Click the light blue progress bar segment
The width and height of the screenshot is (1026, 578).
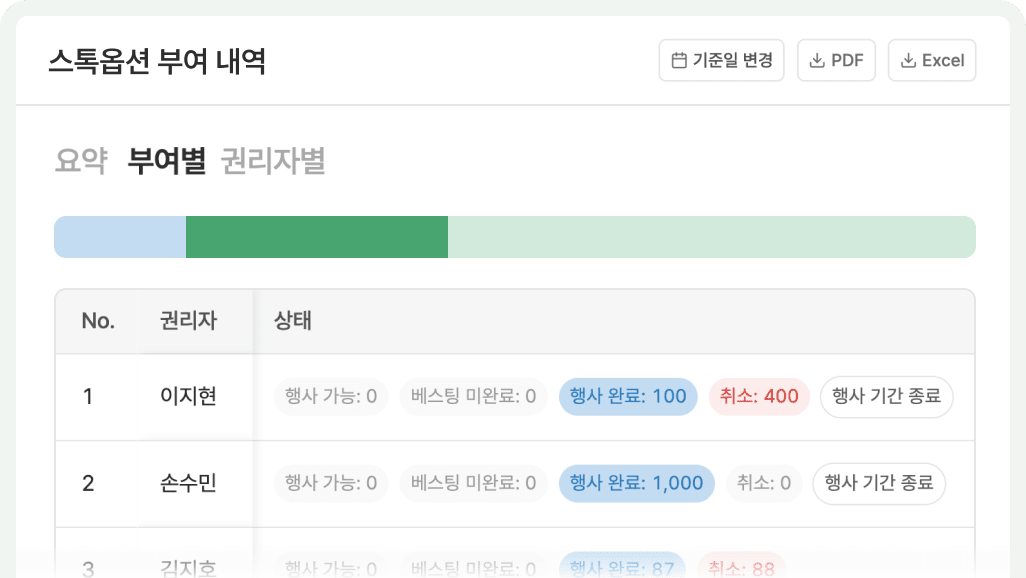[x=120, y=237]
